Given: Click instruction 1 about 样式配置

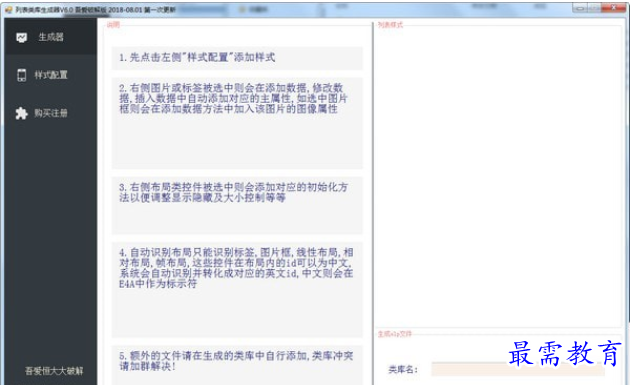Looking at the screenshot, I should 237,57.
